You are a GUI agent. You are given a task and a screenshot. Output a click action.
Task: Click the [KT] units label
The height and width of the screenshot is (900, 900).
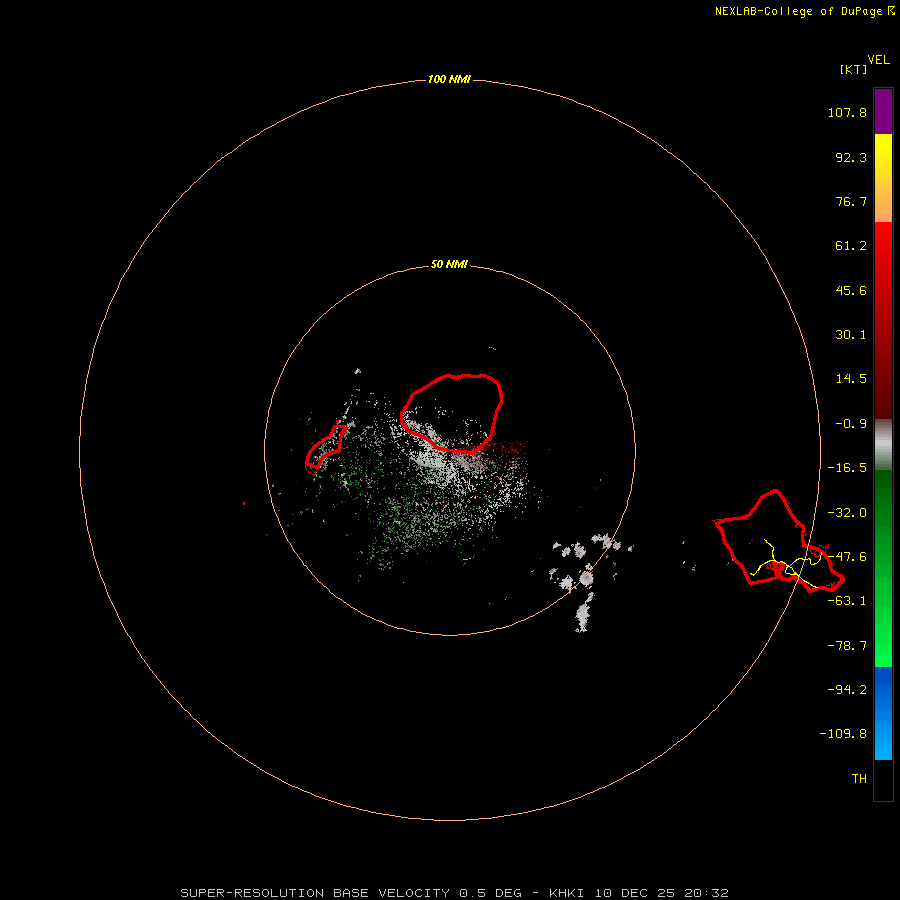pos(854,69)
